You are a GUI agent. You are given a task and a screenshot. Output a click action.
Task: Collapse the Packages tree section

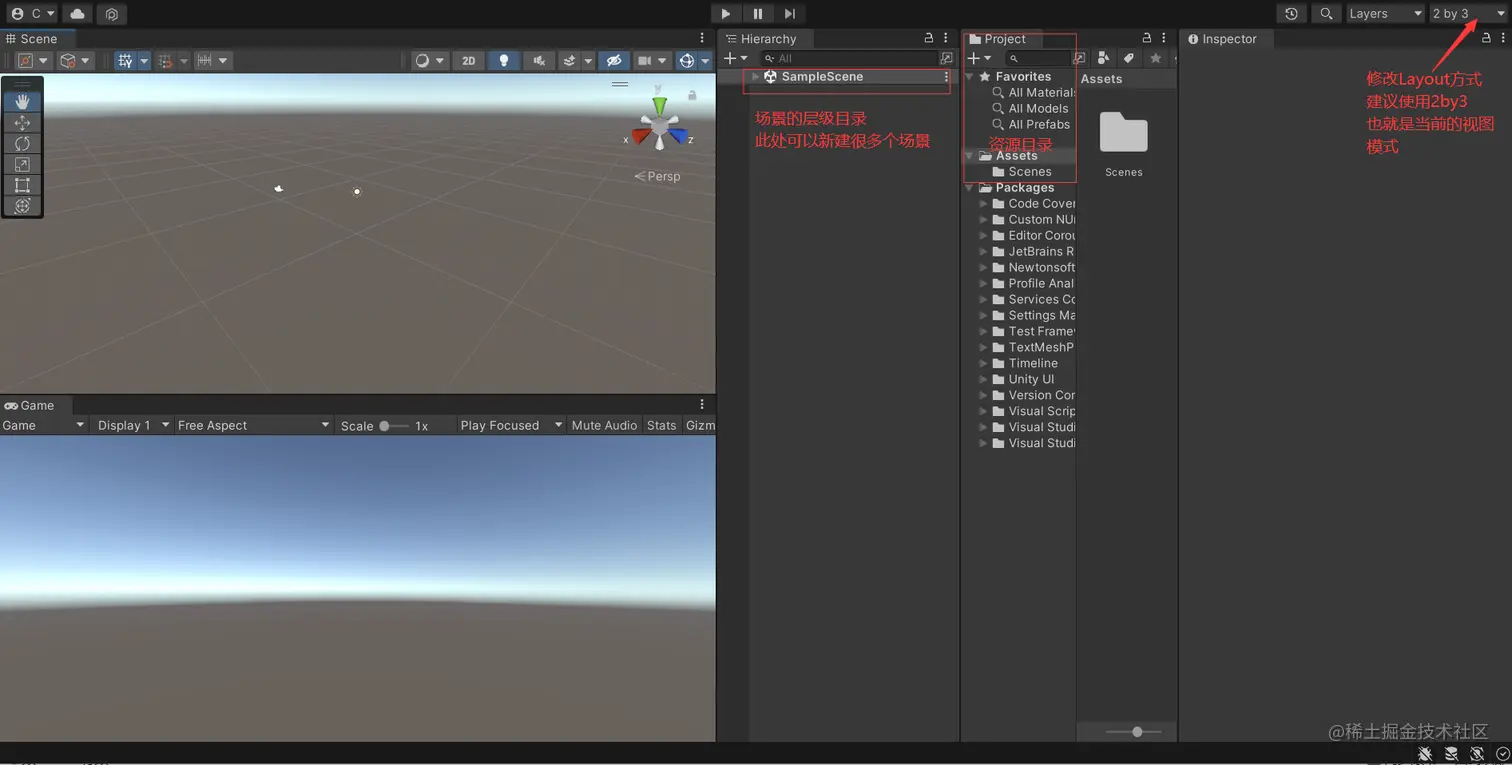pyautogui.click(x=969, y=188)
